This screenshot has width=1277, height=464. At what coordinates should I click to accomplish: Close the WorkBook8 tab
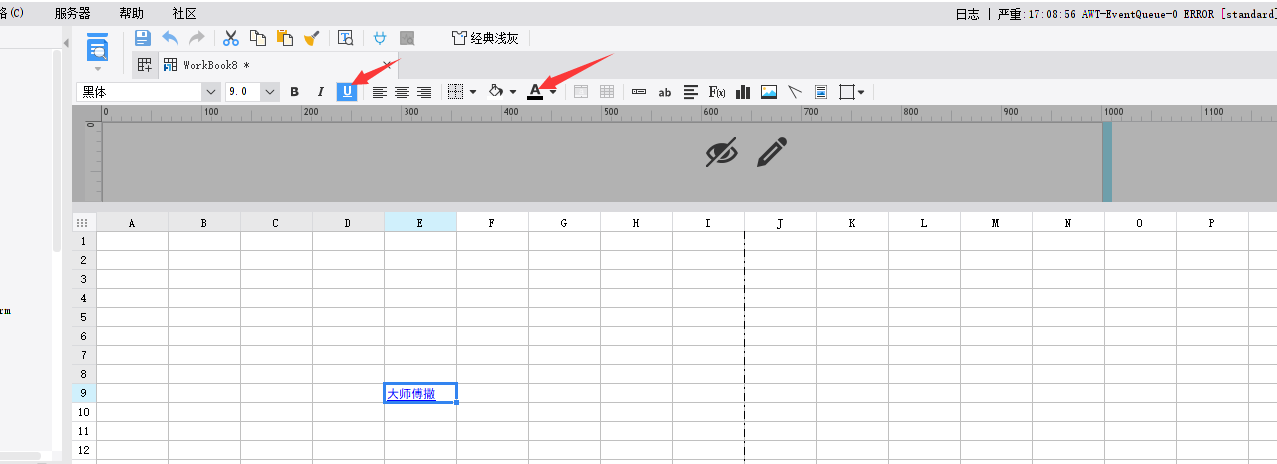(x=388, y=65)
